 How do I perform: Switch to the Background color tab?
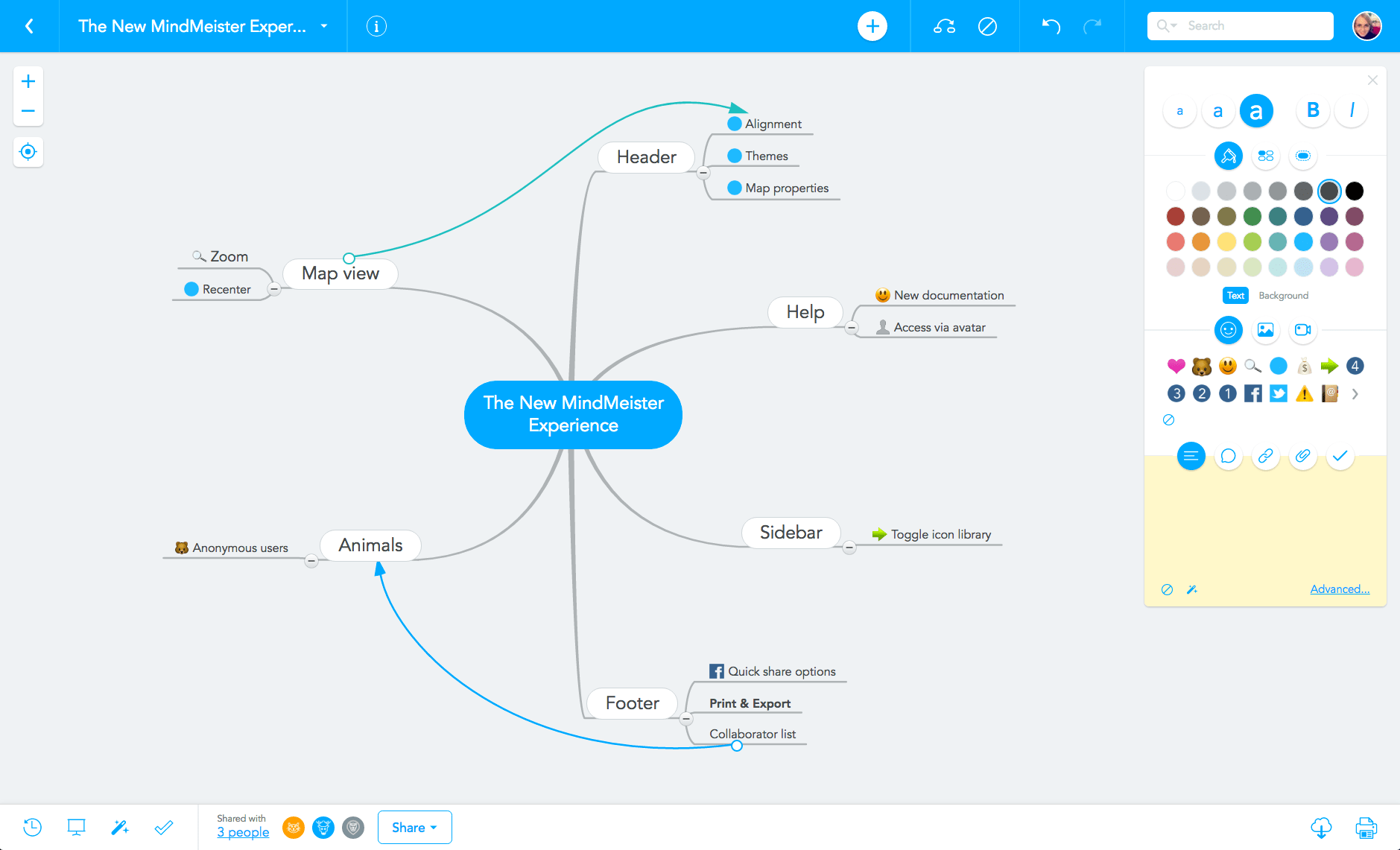(1283, 295)
